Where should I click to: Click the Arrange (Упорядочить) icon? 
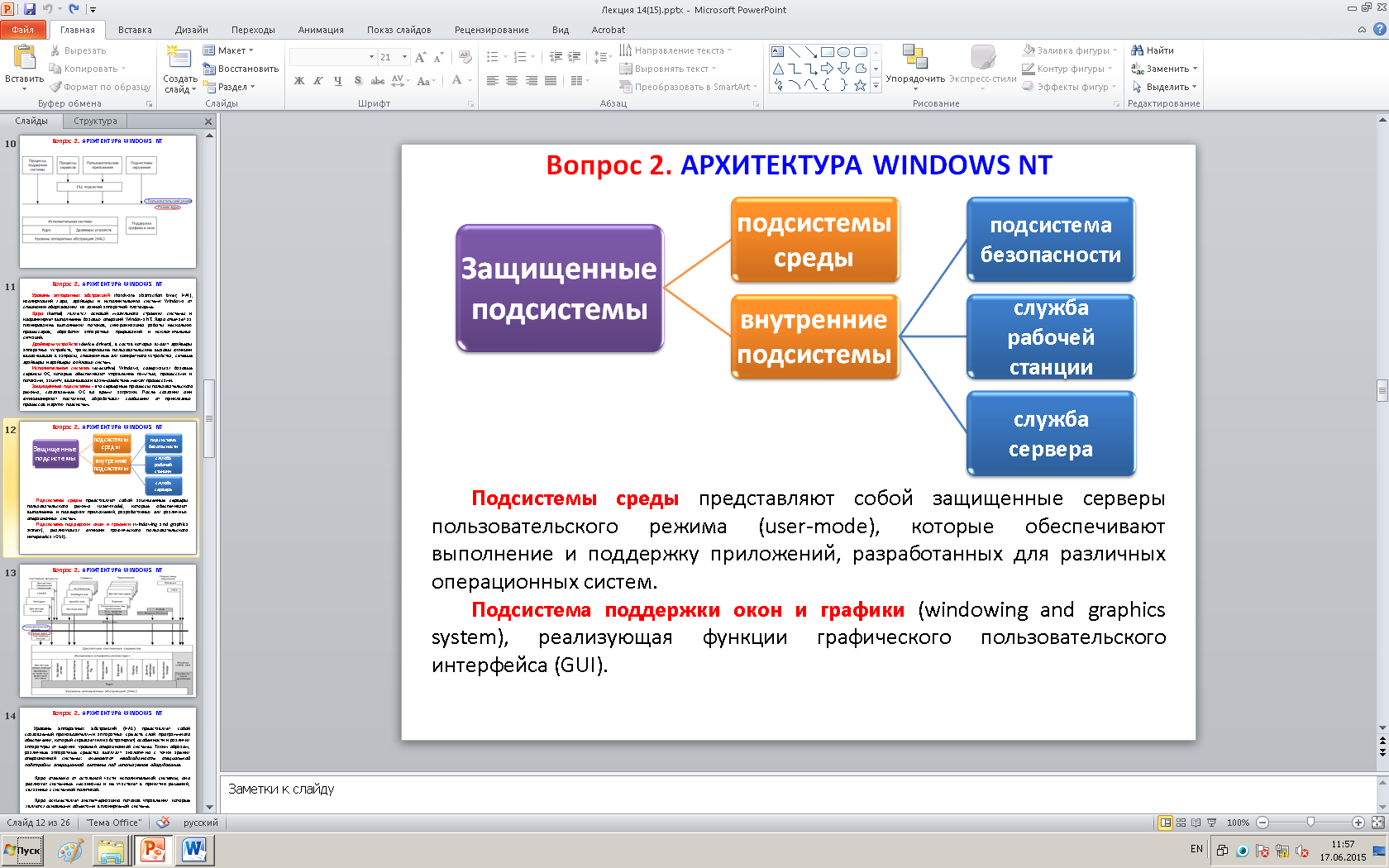click(x=915, y=56)
